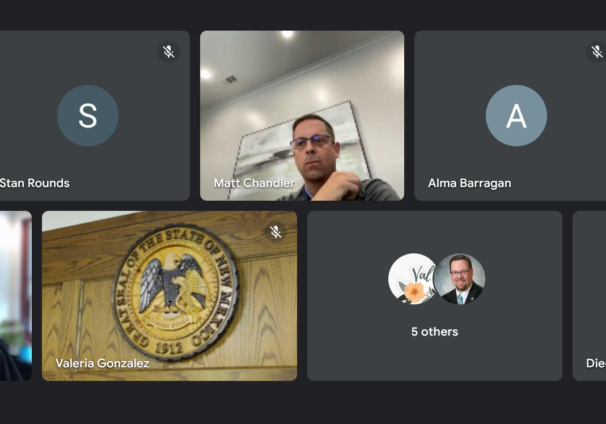Image resolution: width=606 pixels, height=424 pixels.
Task: Select the cut-off video tile beside Valeria
Action: (16, 296)
